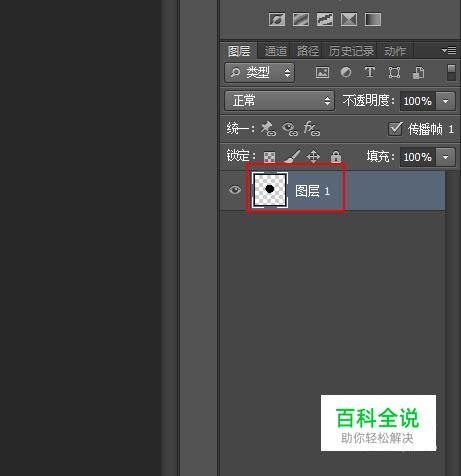Lock transparent pixels checkerboard icon
Screen dimensions: 461x476
(x=269, y=157)
